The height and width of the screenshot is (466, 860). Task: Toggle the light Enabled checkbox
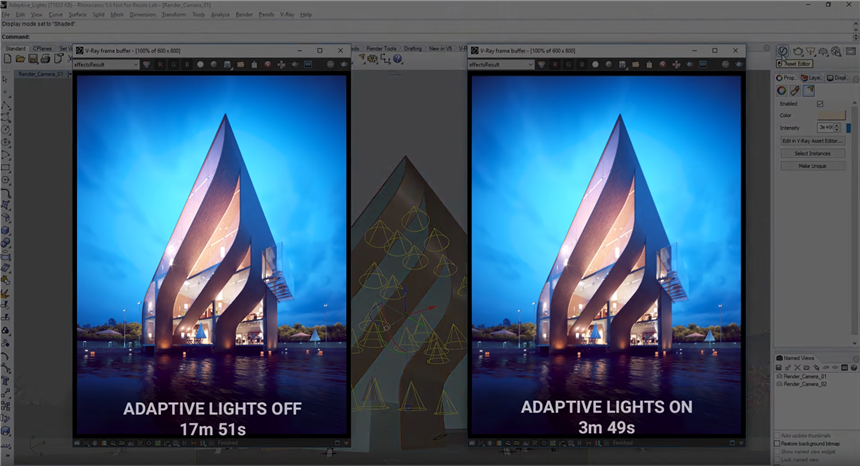tap(820, 103)
